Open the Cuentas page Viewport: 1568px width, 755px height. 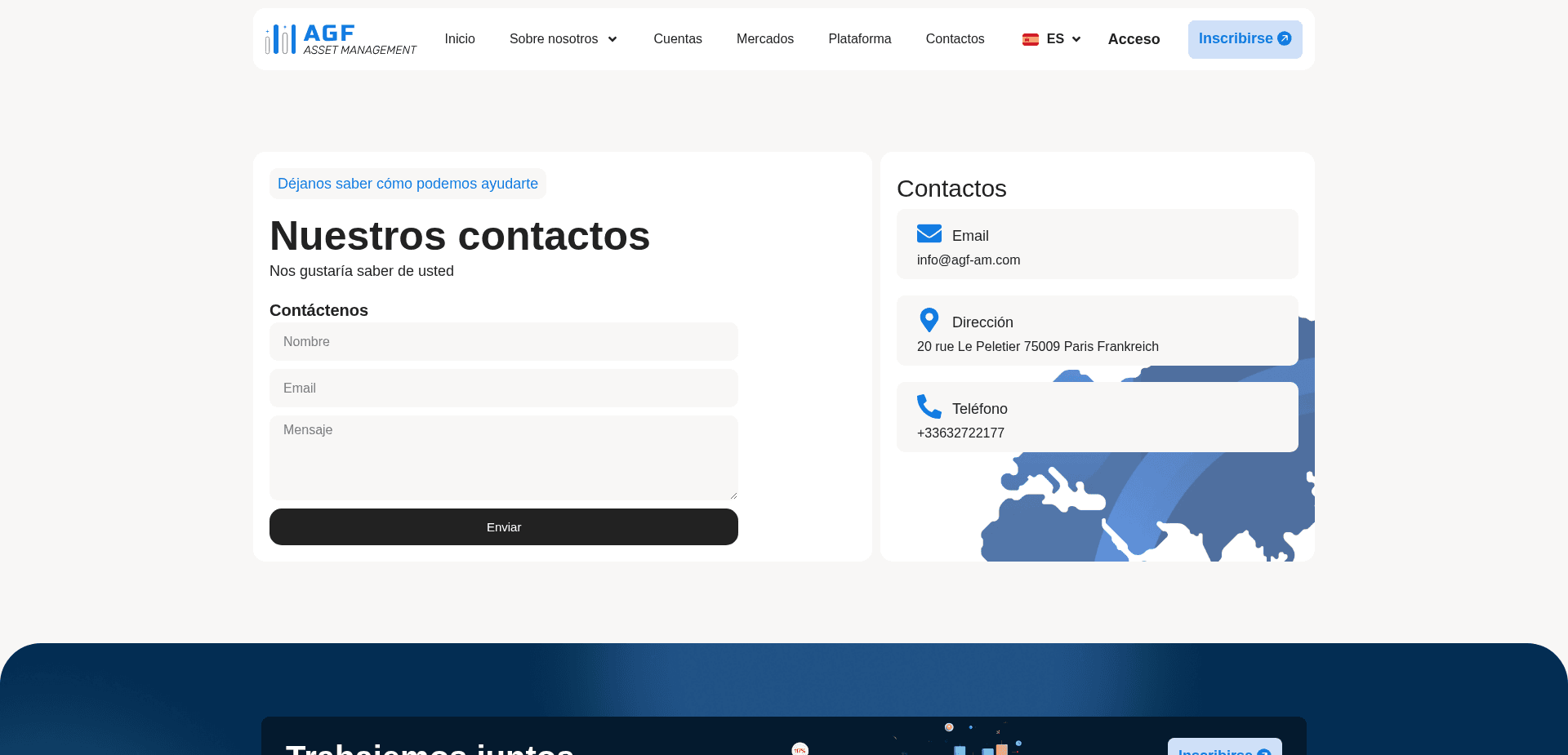point(677,39)
